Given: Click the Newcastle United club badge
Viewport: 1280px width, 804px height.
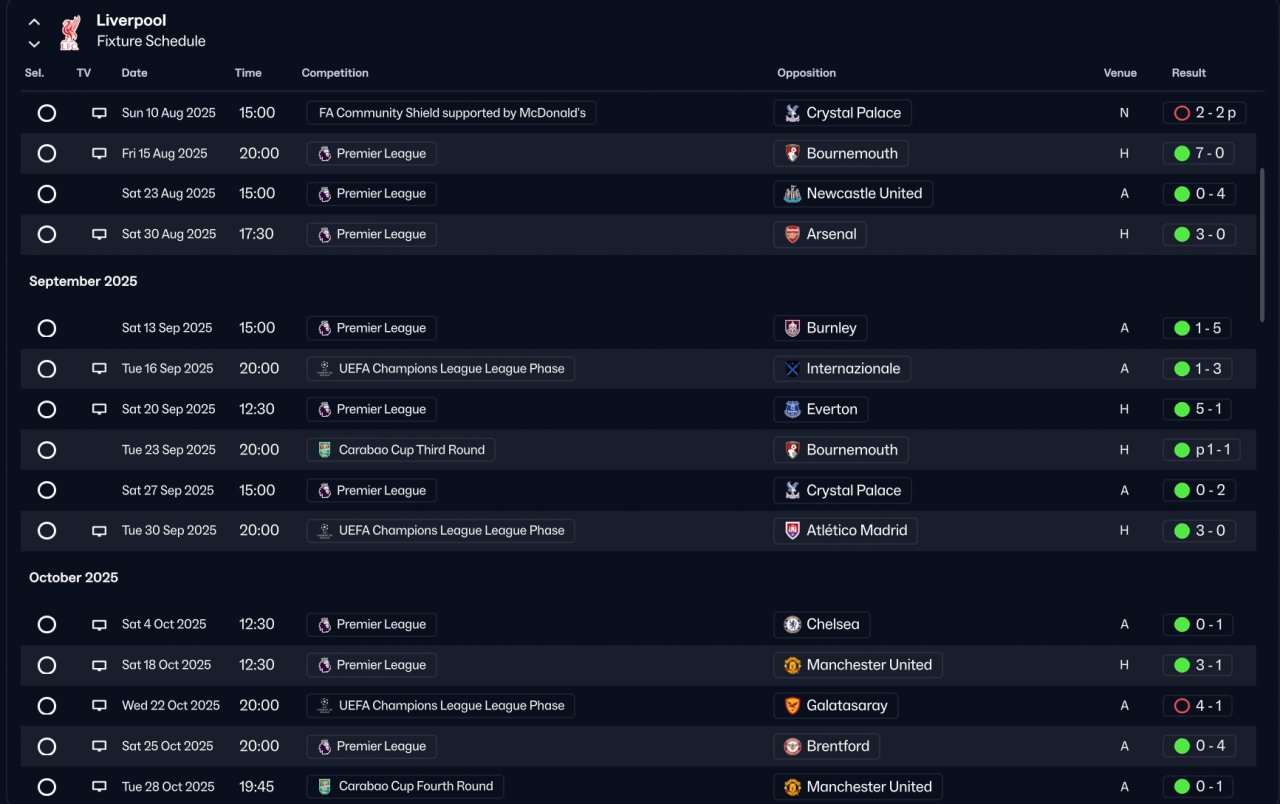Looking at the screenshot, I should 792,194.
